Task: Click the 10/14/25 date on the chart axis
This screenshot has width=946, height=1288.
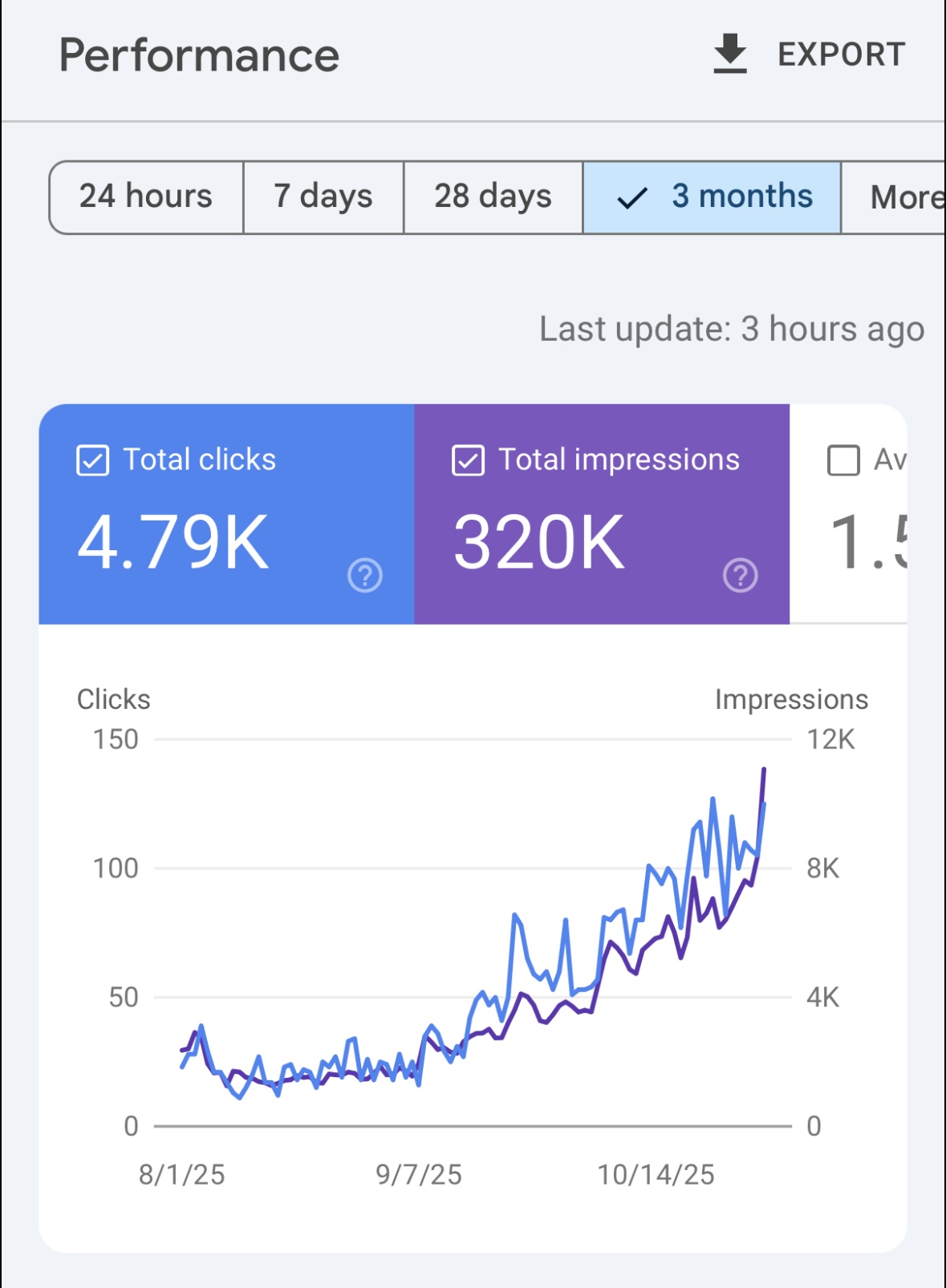Action: coord(656,1175)
